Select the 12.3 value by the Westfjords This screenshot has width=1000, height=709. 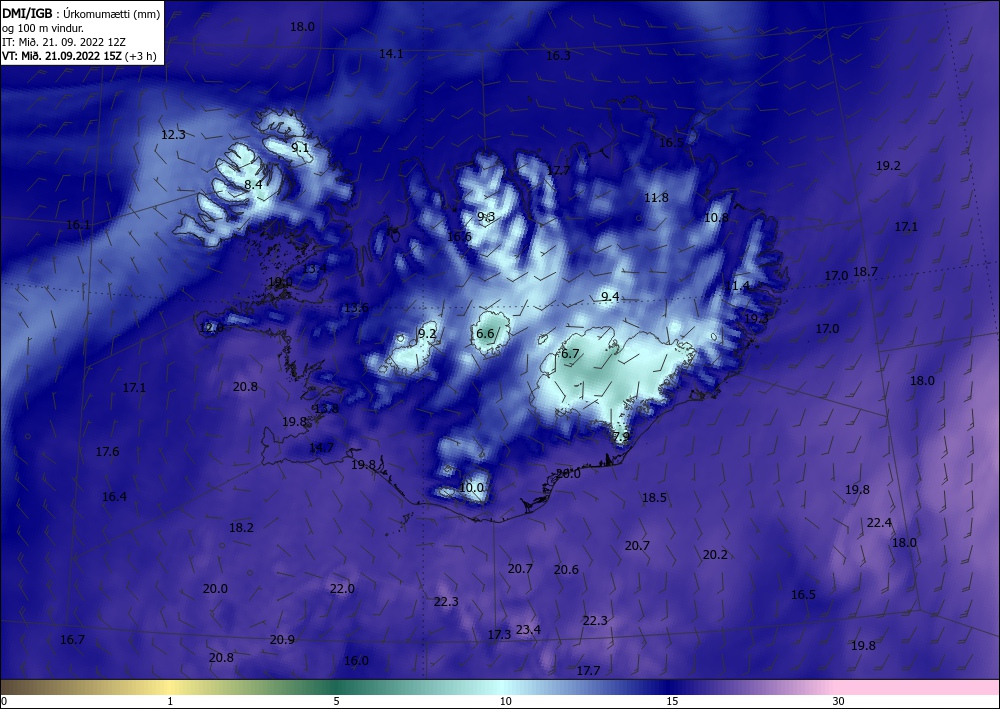pyautogui.click(x=173, y=135)
